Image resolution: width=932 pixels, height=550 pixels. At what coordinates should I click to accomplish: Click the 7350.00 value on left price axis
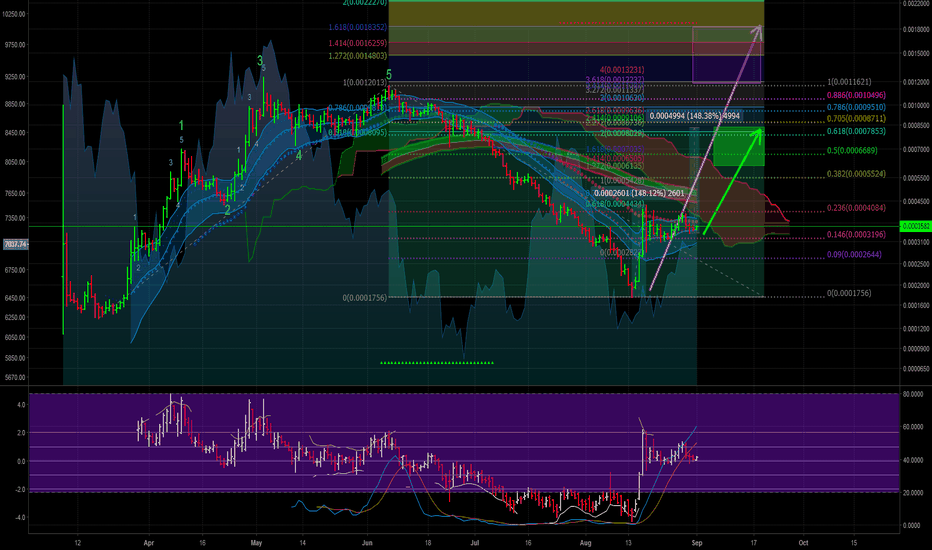(x=15, y=219)
